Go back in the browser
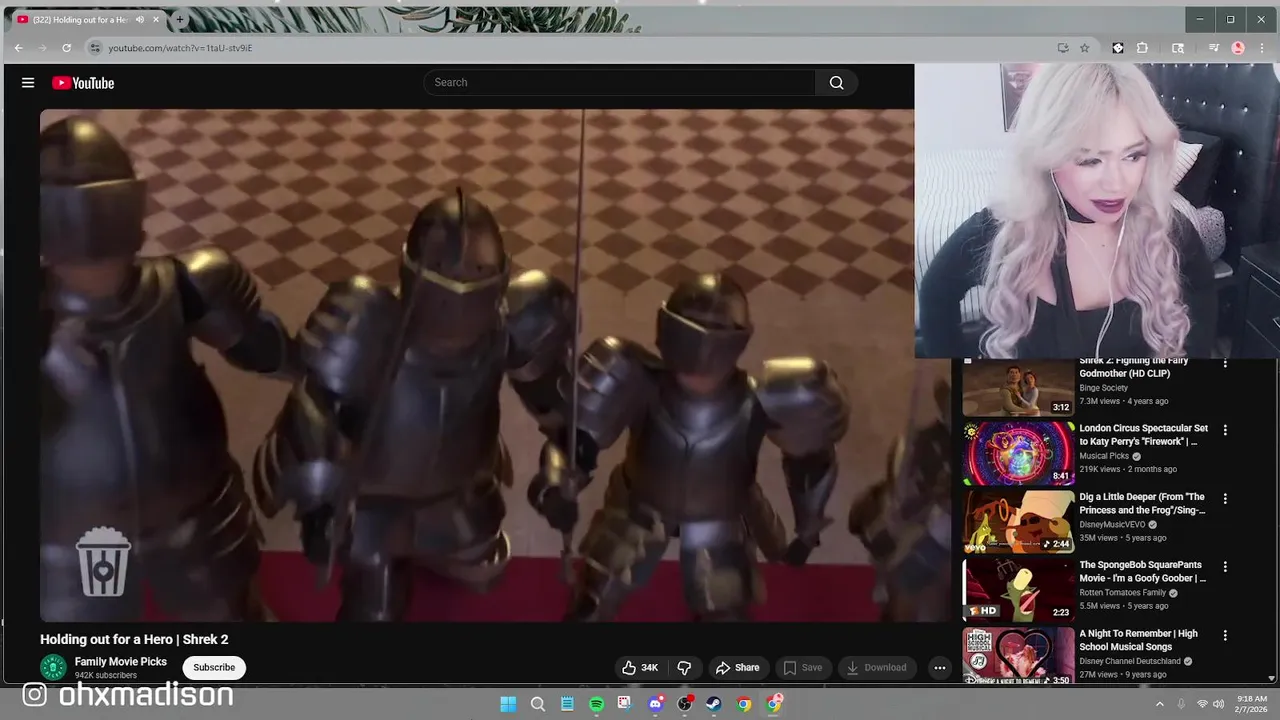The image size is (1280, 720). click(18, 48)
